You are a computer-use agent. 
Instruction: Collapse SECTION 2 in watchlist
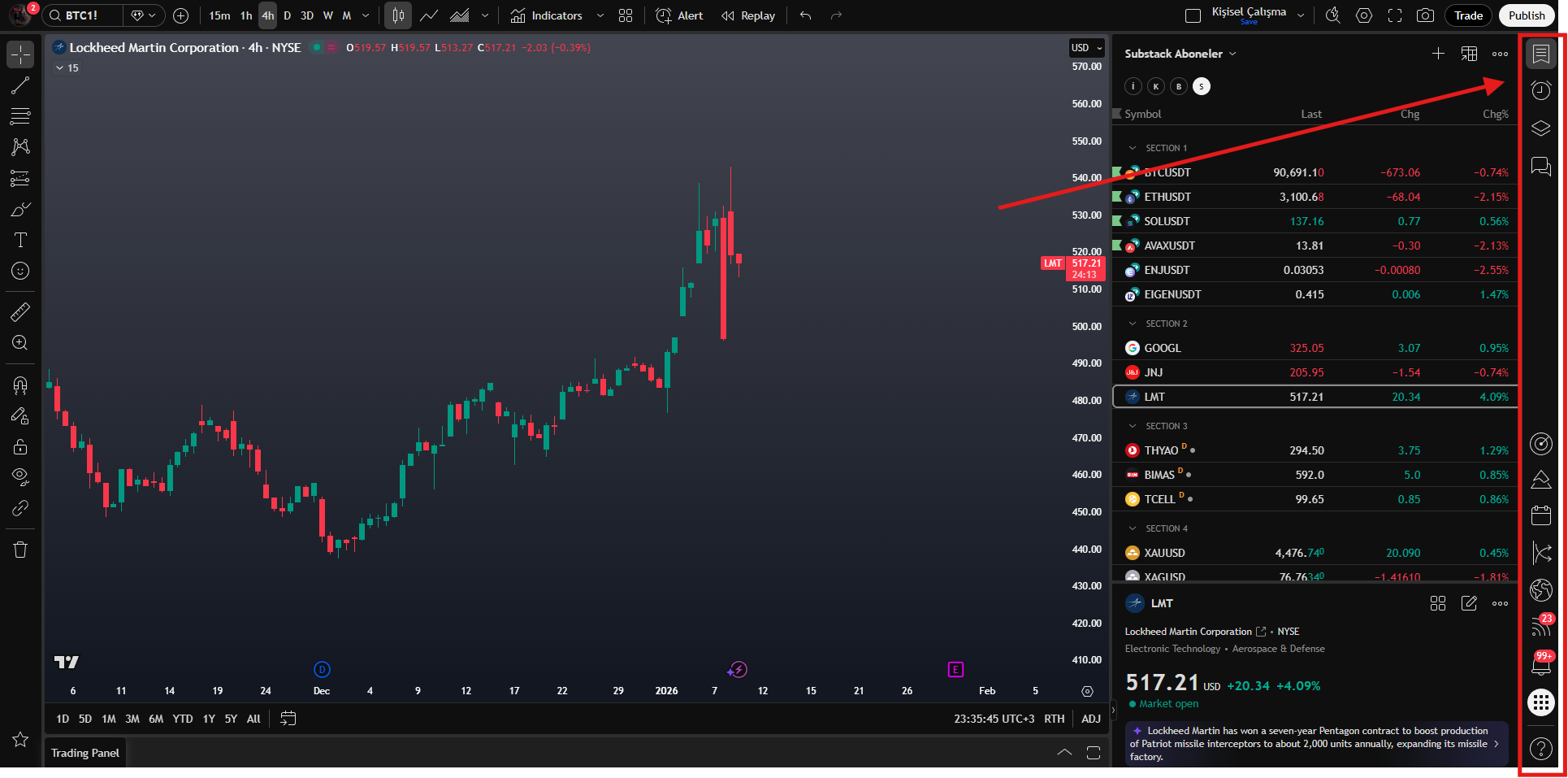[x=1133, y=324]
